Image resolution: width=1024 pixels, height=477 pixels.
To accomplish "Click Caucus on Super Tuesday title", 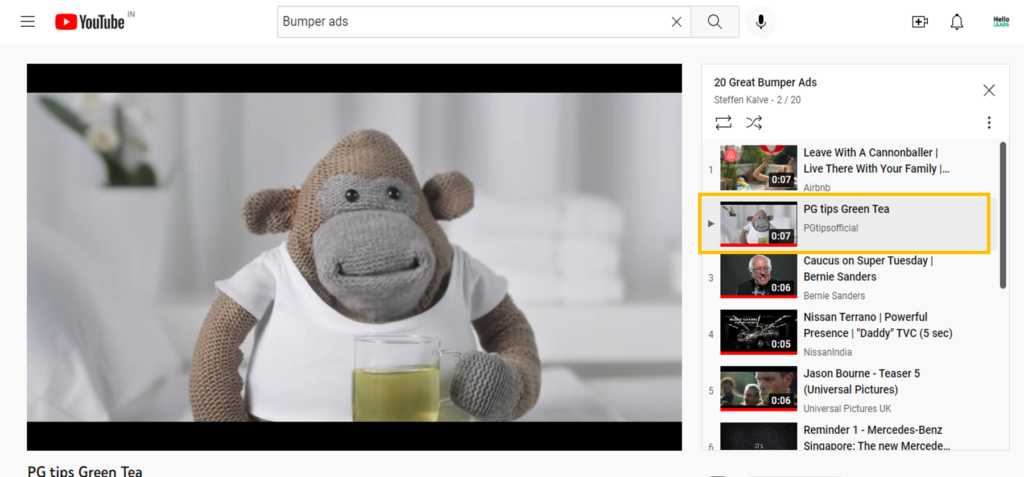I will [x=868, y=269].
